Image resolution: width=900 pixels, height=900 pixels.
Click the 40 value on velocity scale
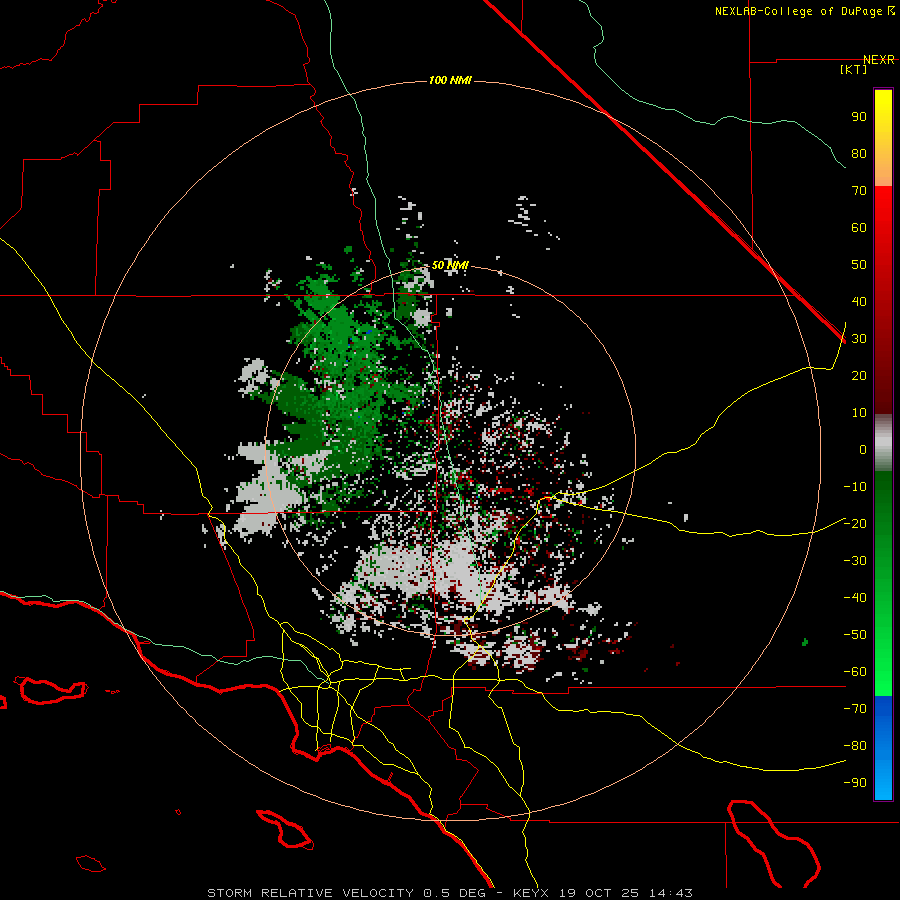[x=859, y=301]
